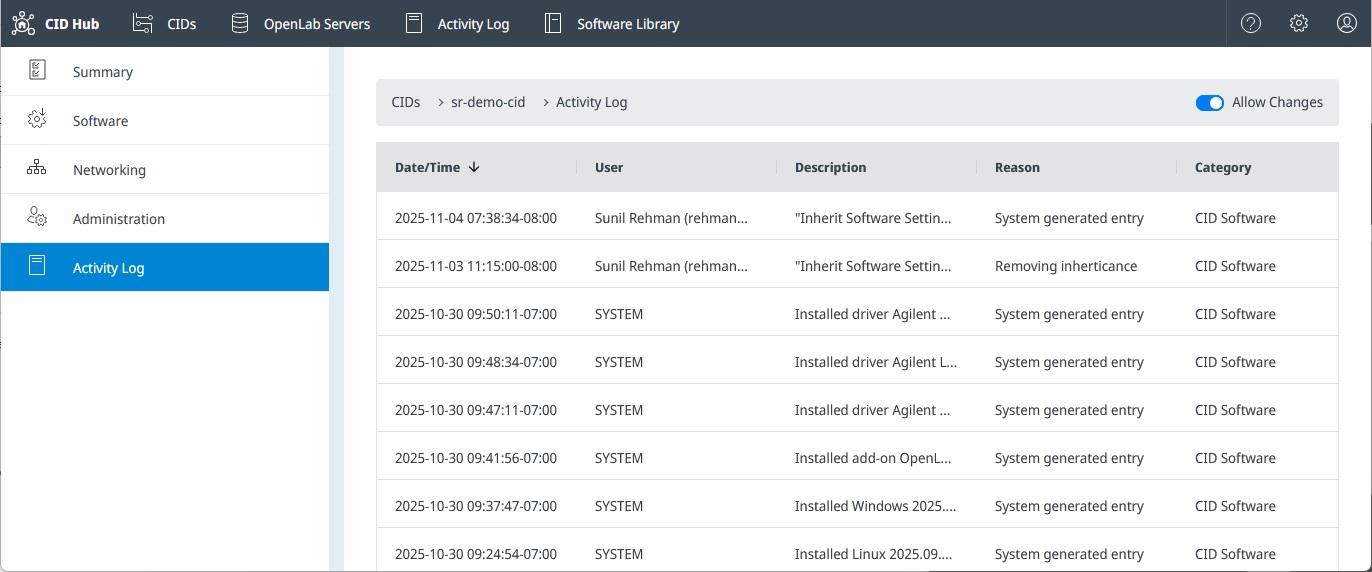Click Installed driver Agilent L... description cell
1372x572 pixels.
pos(876,362)
